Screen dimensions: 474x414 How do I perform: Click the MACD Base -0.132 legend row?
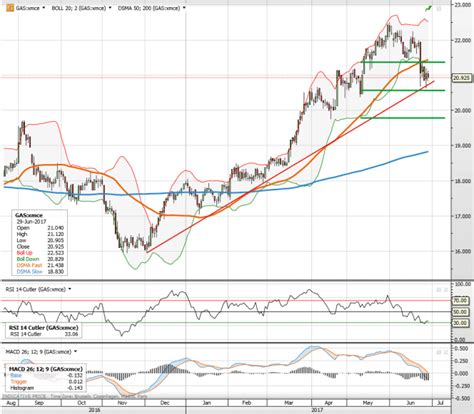pyautogui.click(x=46, y=375)
